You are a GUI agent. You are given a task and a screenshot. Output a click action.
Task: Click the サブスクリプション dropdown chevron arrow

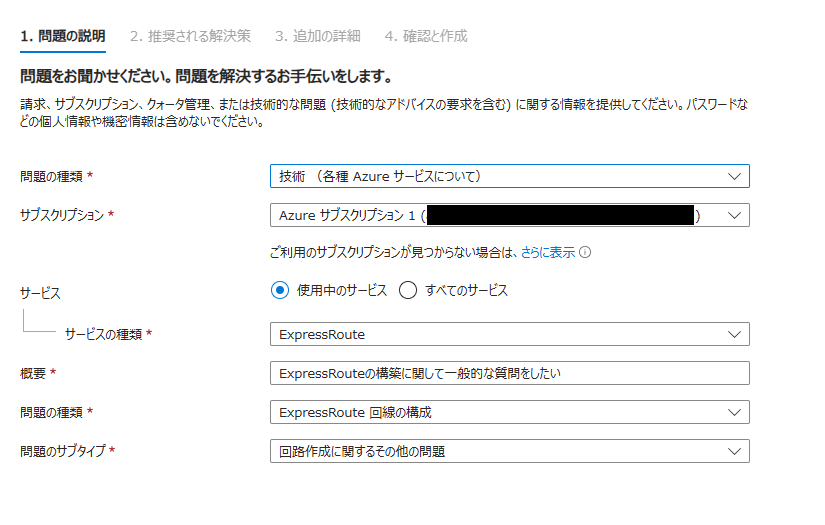[x=735, y=216]
